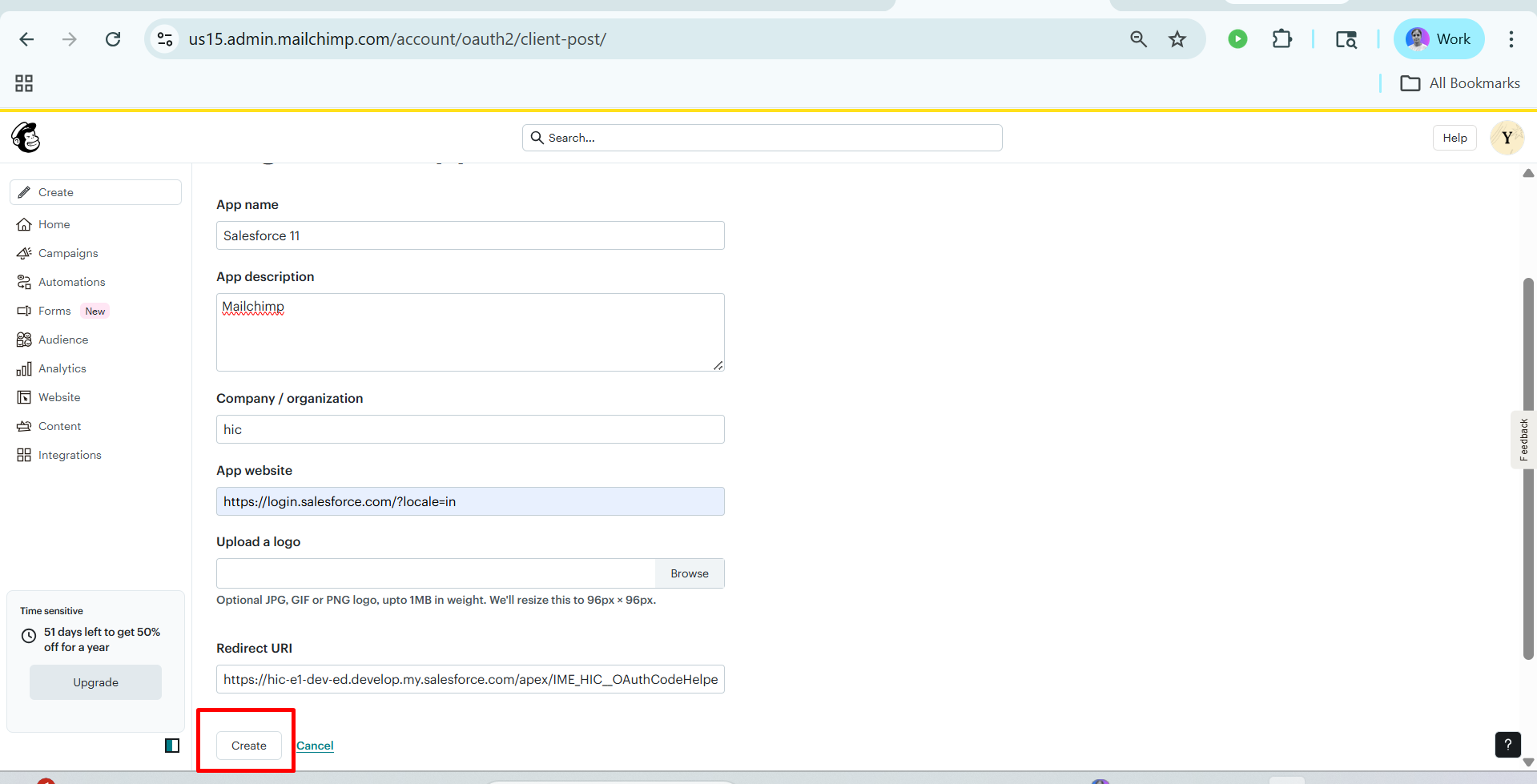Click the Forms icon in sidebar
The width and height of the screenshot is (1537, 784).
click(x=24, y=311)
